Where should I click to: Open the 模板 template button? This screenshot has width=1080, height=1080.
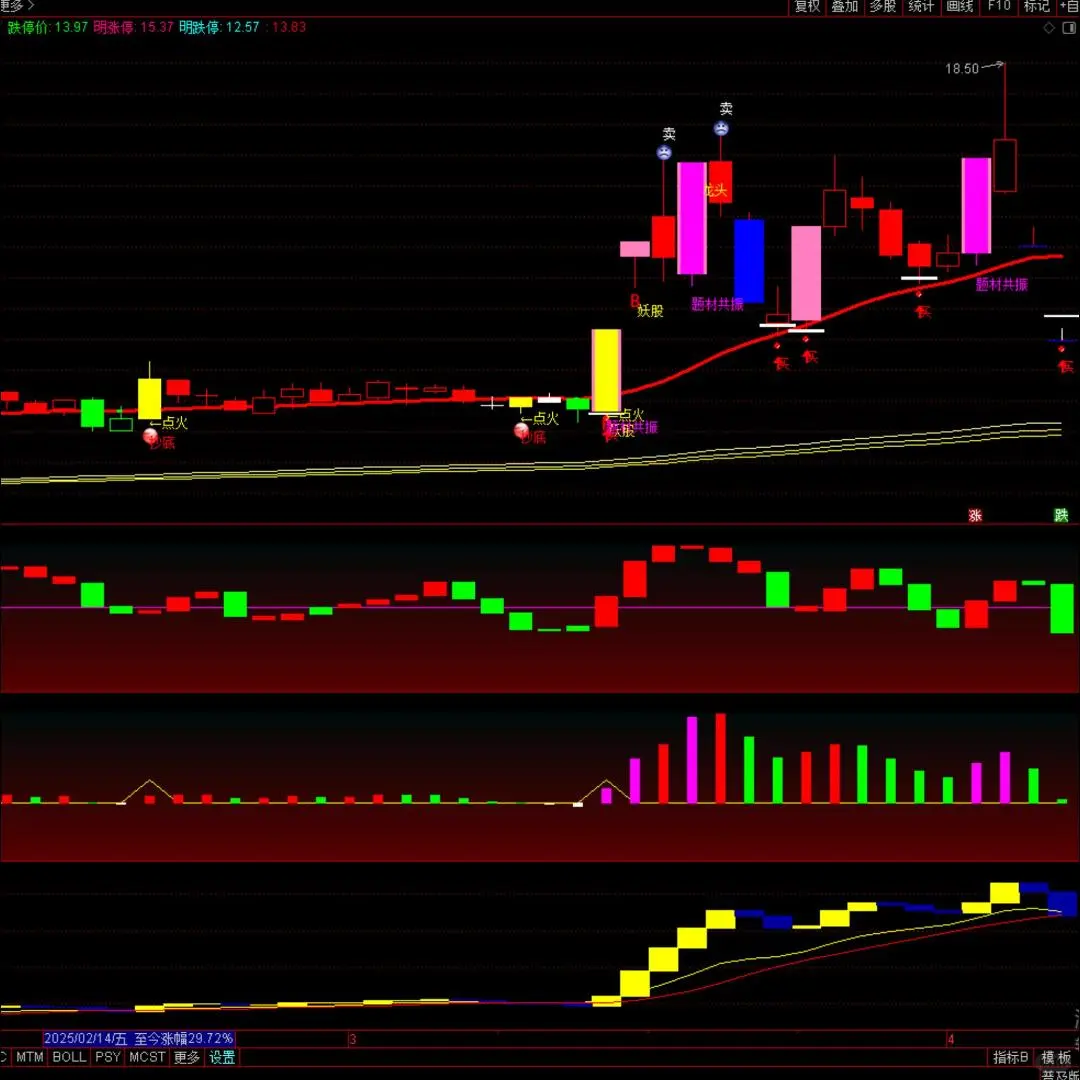1056,1057
